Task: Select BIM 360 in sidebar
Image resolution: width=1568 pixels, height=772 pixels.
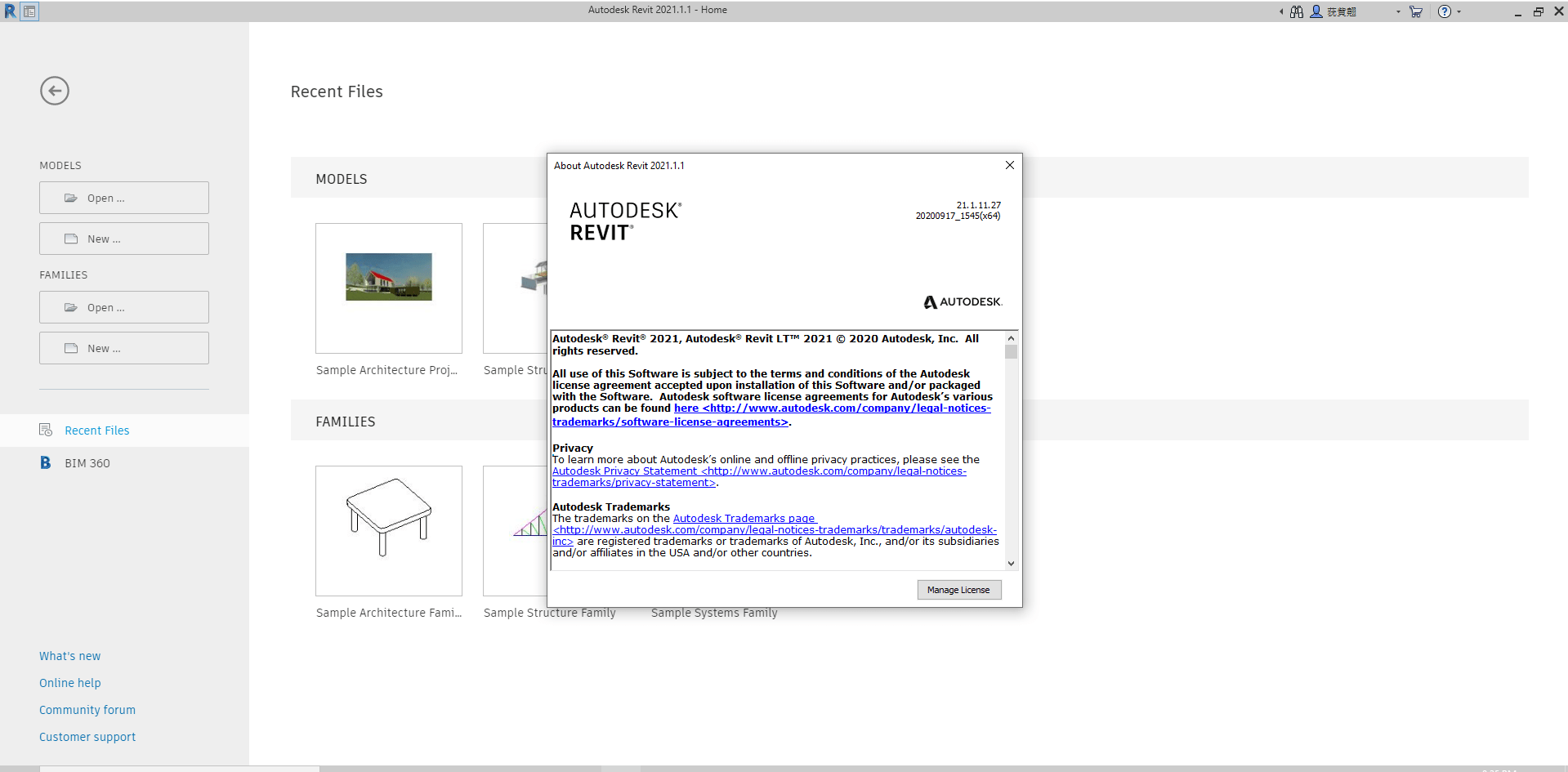Action: [124, 463]
